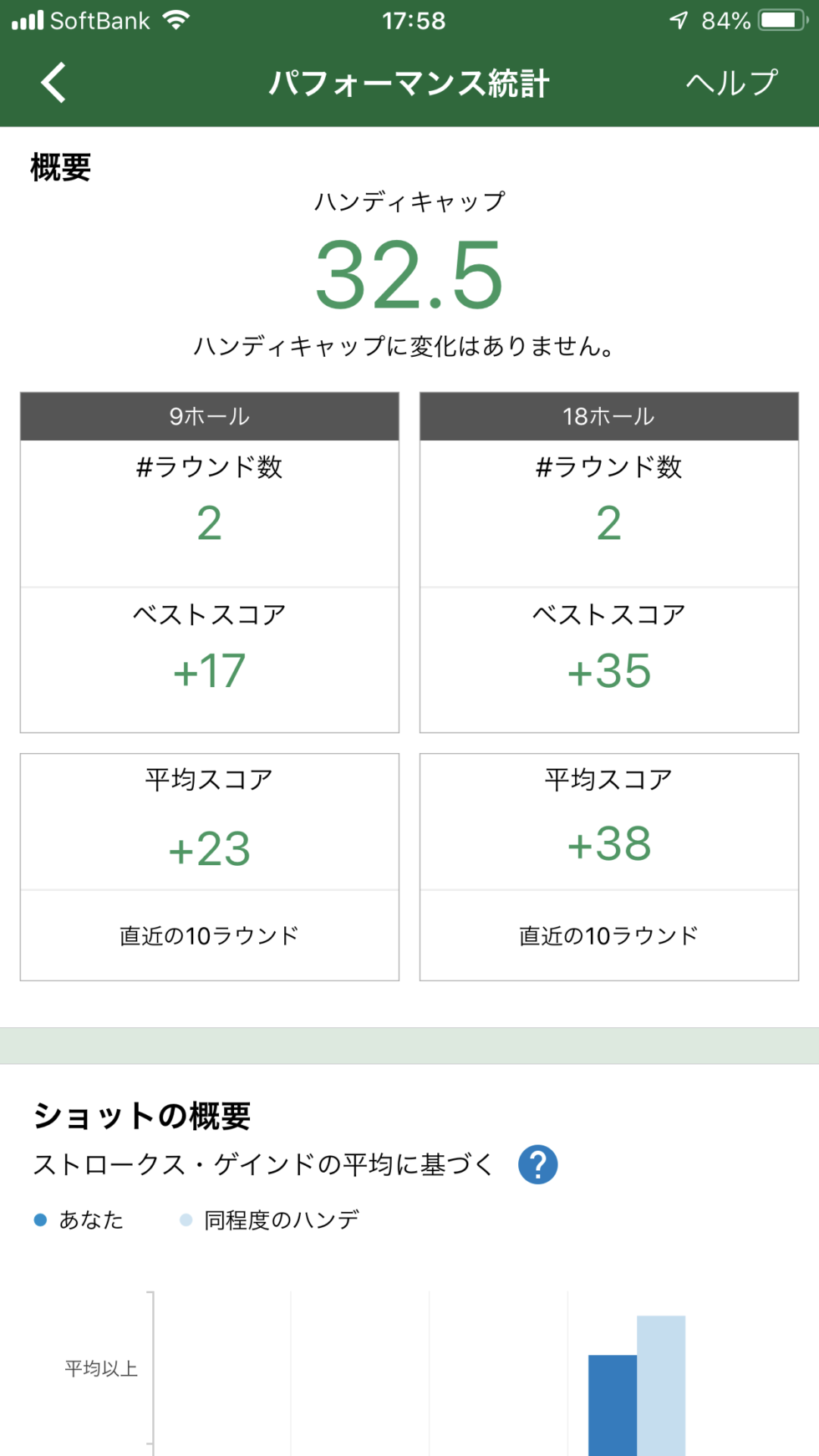Tap the location arrow status icon
Image resolution: width=819 pixels, height=1456 pixels.
679,20
